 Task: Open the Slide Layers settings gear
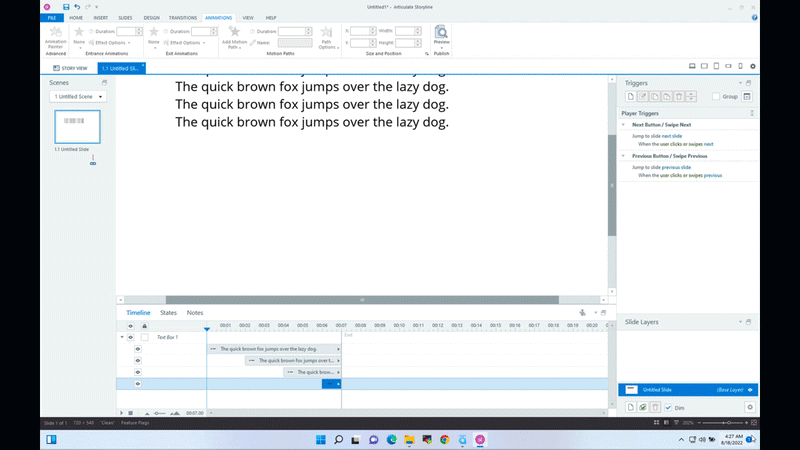click(x=750, y=408)
